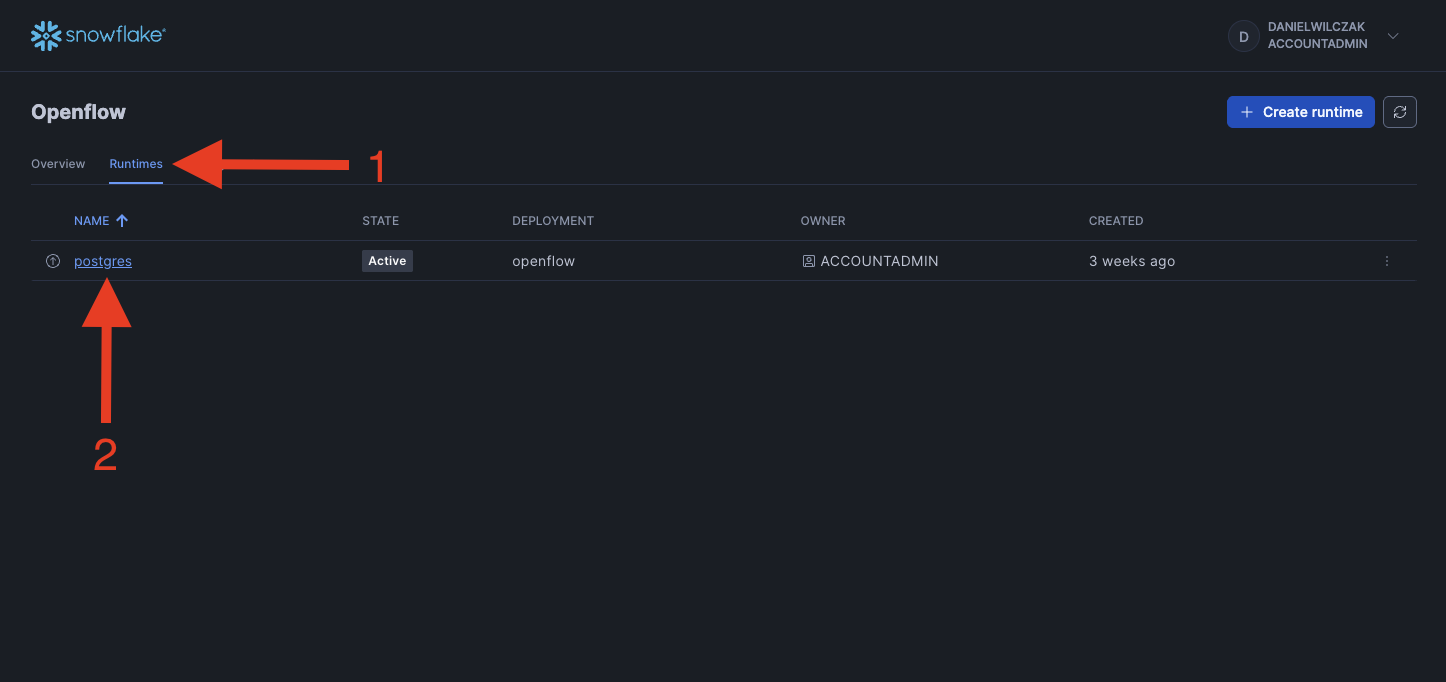Open the postgres runtime link
1446x682 pixels.
tap(103, 261)
